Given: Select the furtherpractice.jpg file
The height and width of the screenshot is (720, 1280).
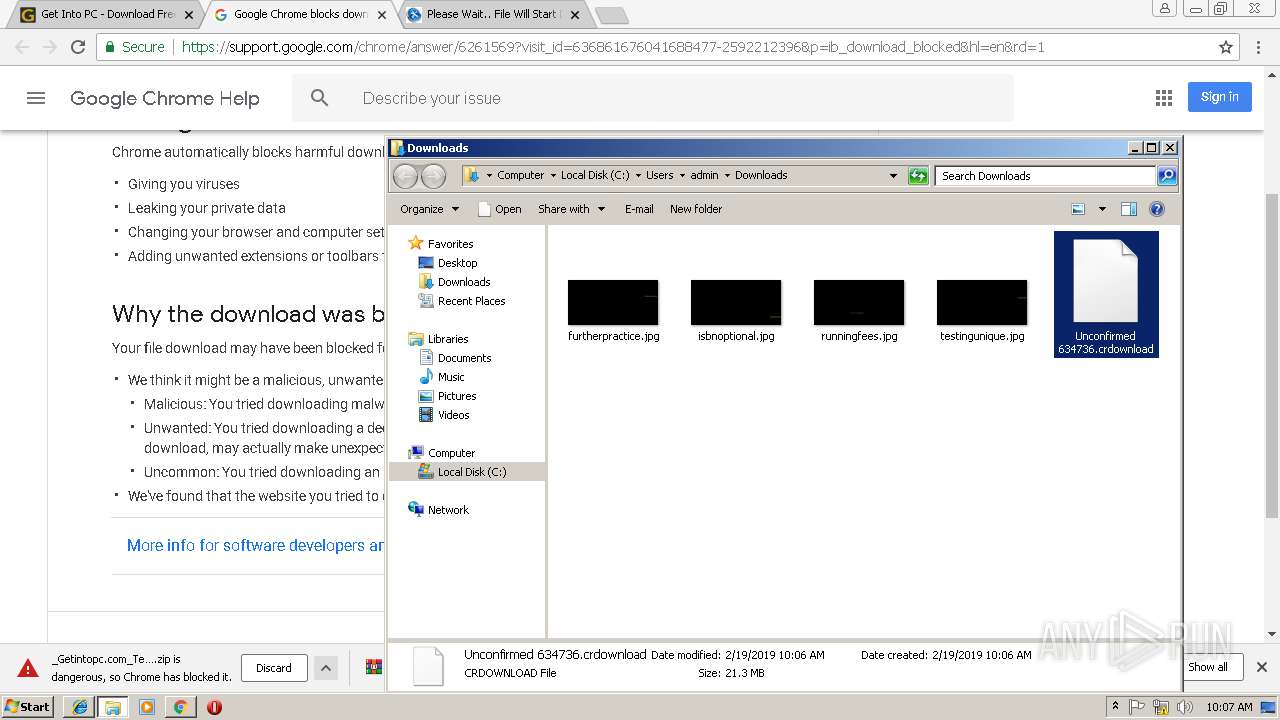Looking at the screenshot, I should click(613, 311).
